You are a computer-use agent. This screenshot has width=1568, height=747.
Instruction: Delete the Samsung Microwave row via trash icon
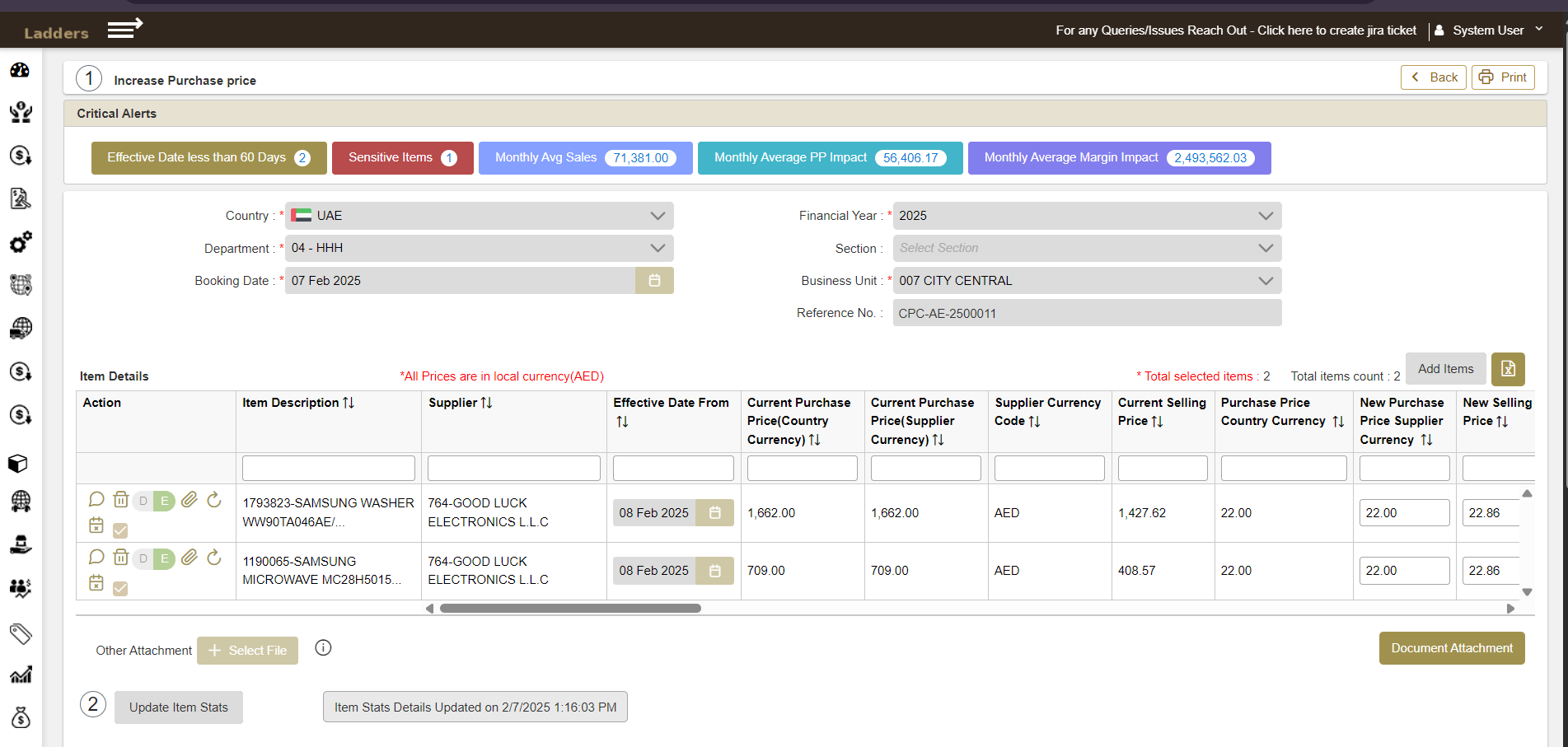tap(121, 557)
